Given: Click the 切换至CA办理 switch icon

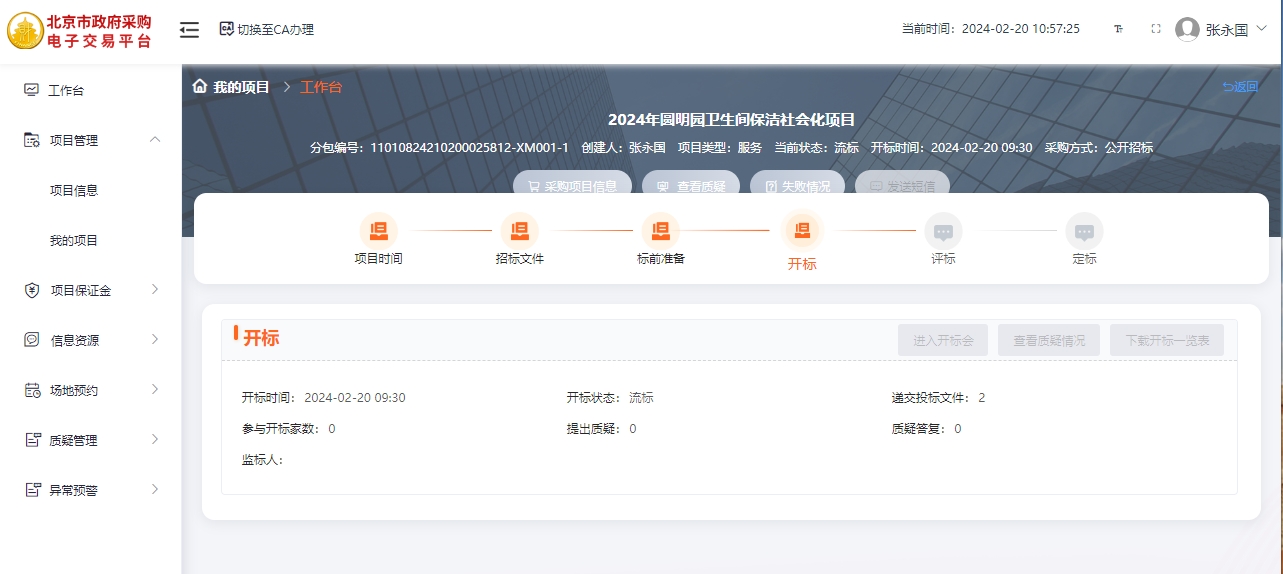Looking at the screenshot, I should point(226,29).
